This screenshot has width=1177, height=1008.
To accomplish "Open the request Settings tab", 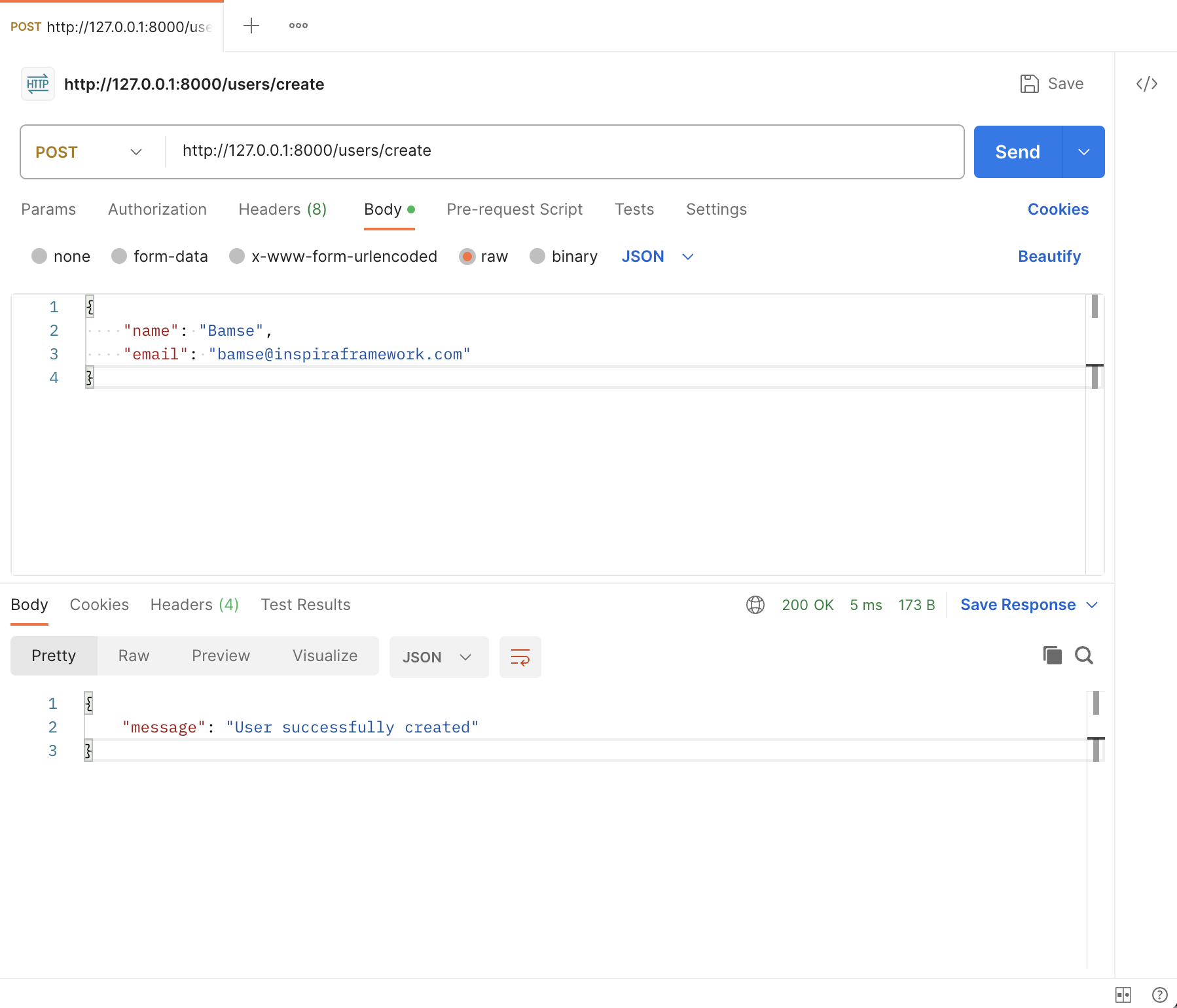I will coord(716,209).
